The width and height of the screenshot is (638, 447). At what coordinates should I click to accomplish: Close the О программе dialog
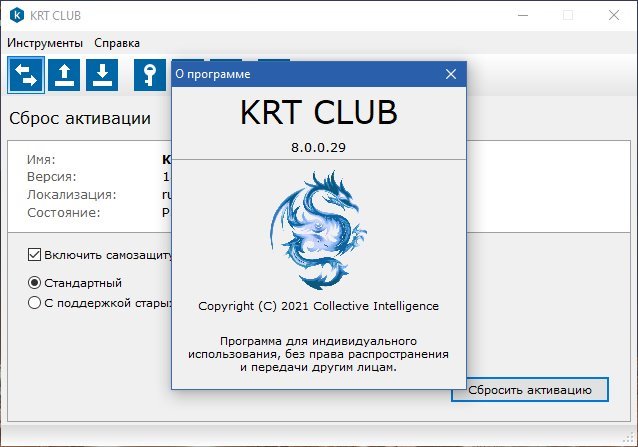click(450, 74)
